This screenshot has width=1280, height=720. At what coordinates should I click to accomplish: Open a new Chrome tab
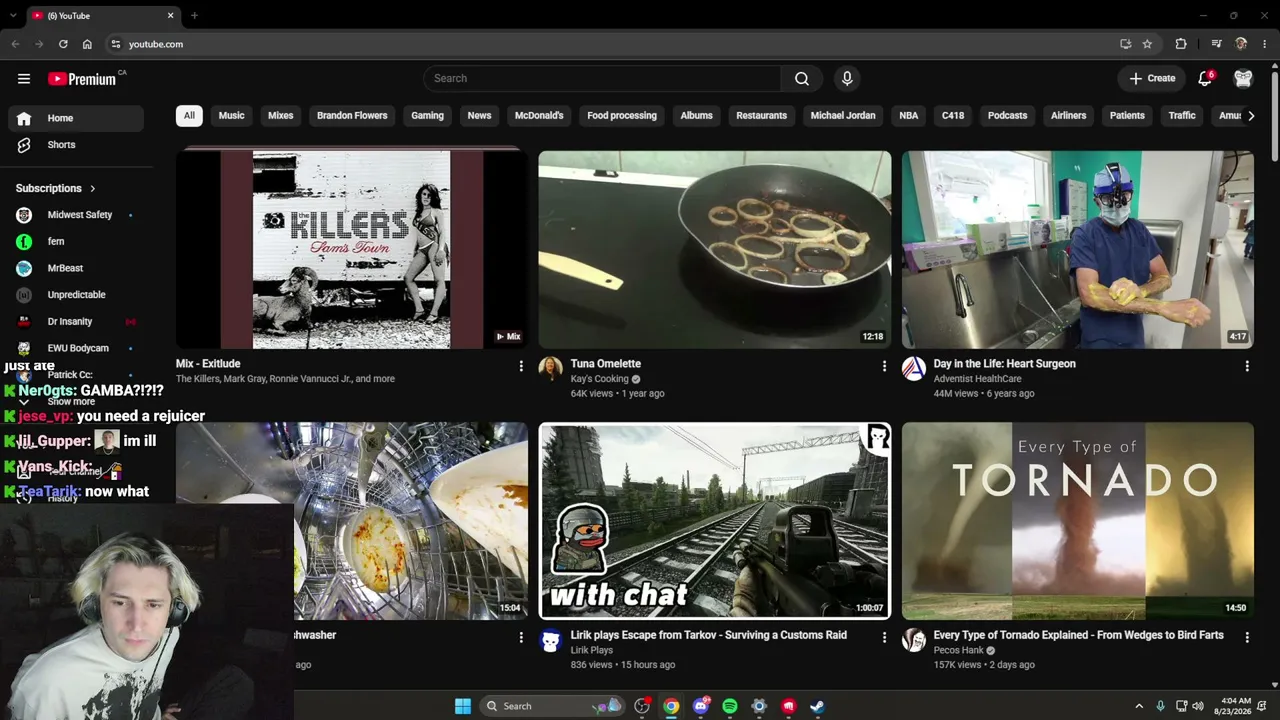coord(194,16)
